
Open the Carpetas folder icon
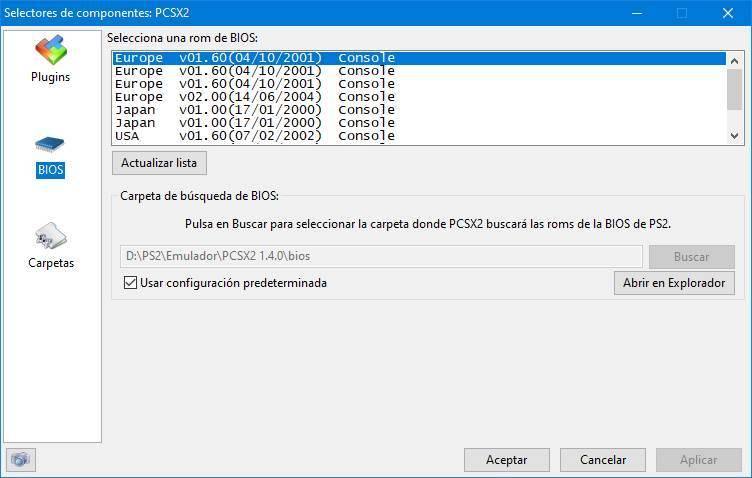pyautogui.click(x=50, y=236)
